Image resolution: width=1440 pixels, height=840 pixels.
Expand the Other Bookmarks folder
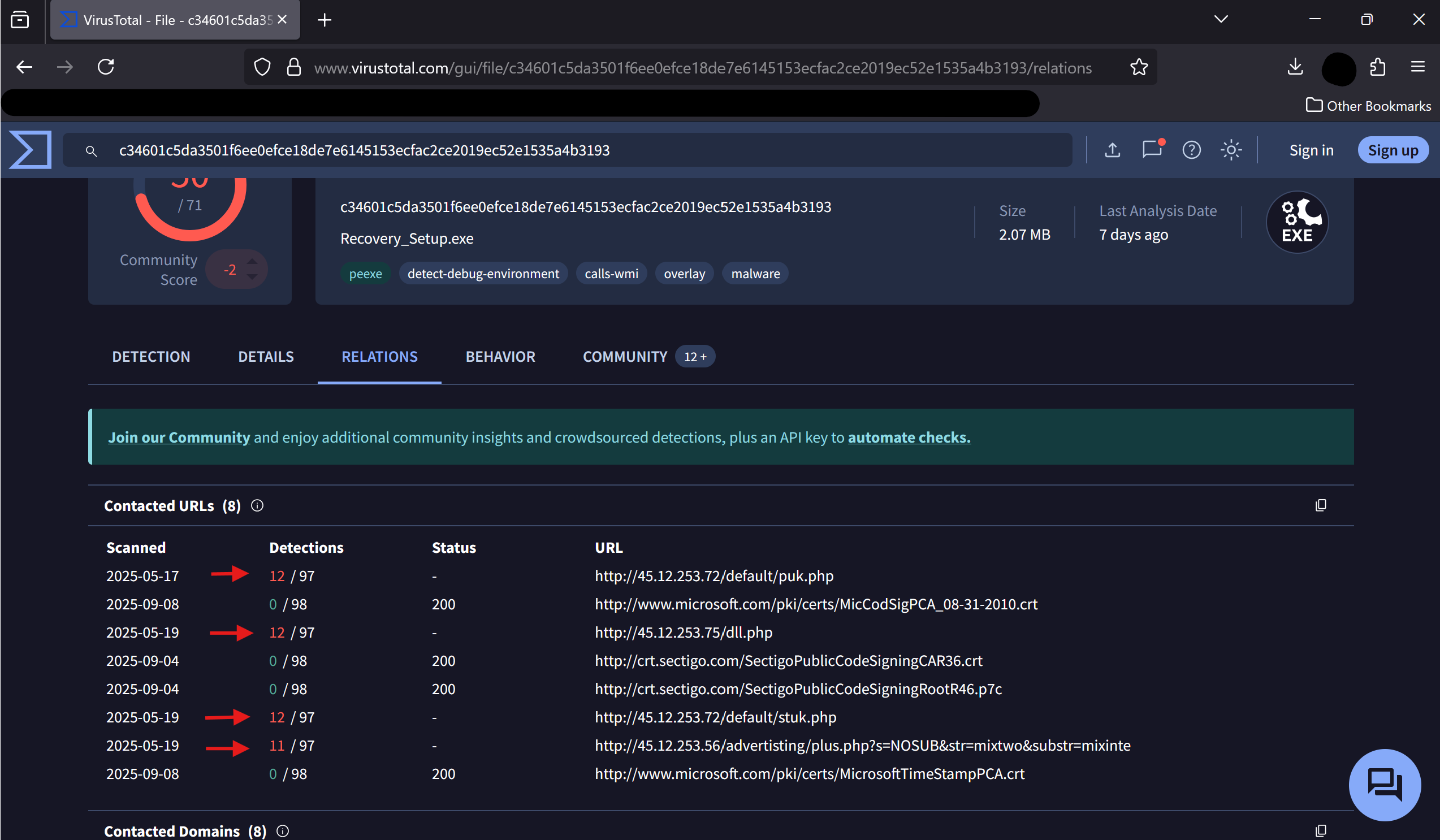(x=1368, y=106)
